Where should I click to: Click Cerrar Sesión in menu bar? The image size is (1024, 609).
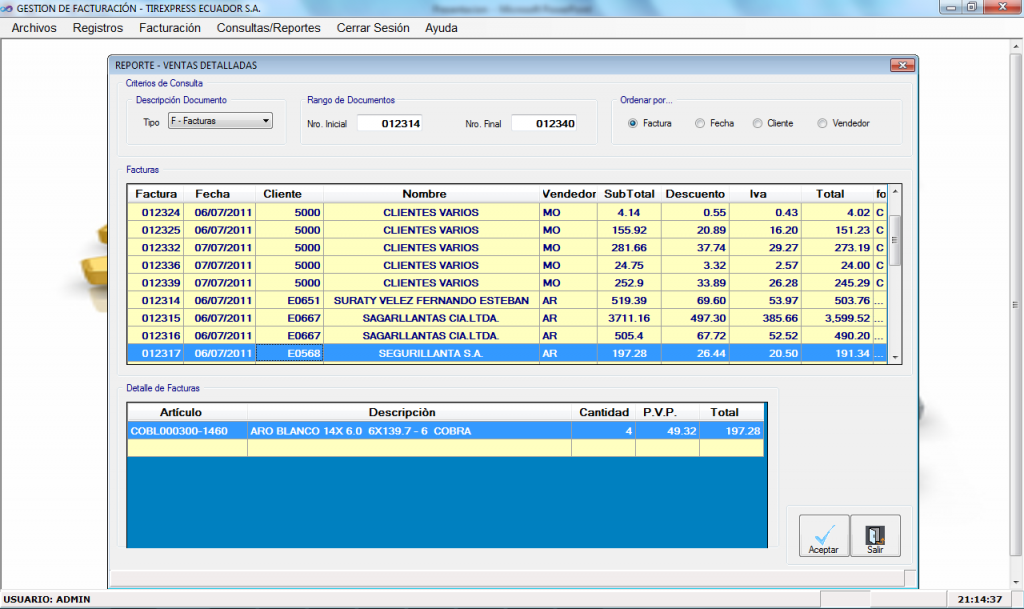click(372, 28)
